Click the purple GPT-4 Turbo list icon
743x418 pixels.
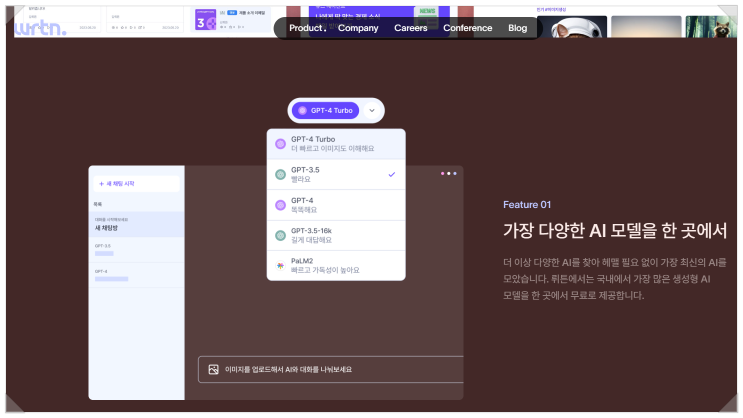(281, 144)
